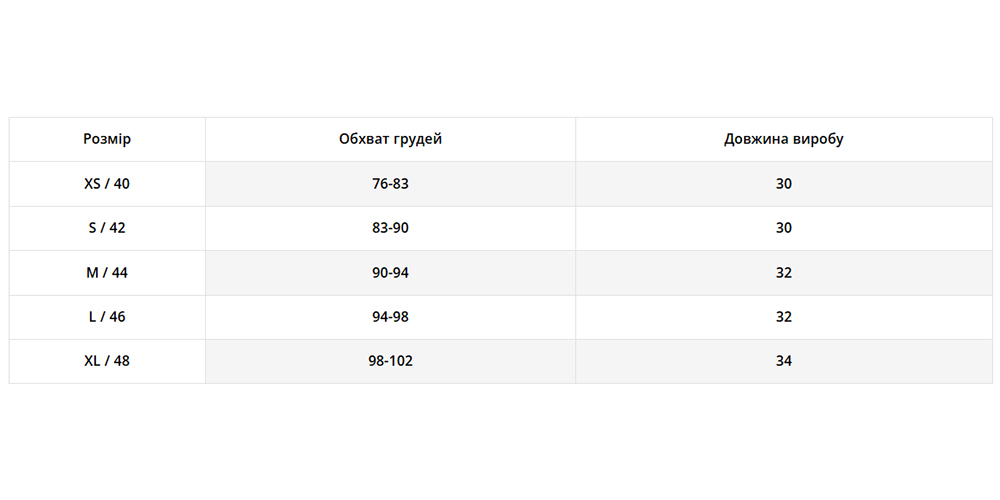The image size is (1000, 500).
Task: Click the 90-94 chest measurement cell
Action: (390, 272)
